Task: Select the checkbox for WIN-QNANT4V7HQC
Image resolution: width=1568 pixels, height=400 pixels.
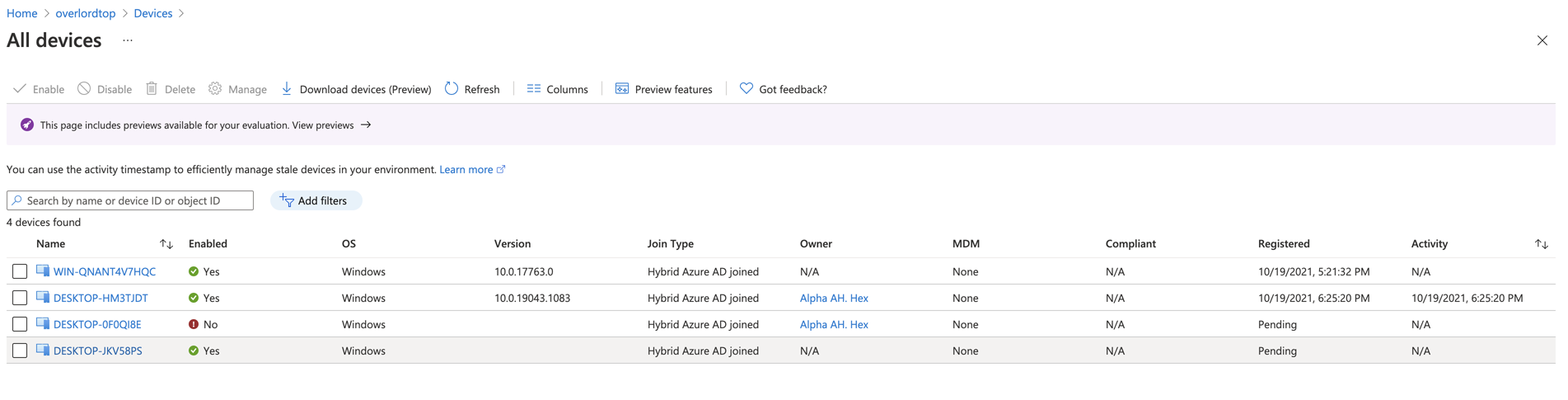Action: point(20,271)
